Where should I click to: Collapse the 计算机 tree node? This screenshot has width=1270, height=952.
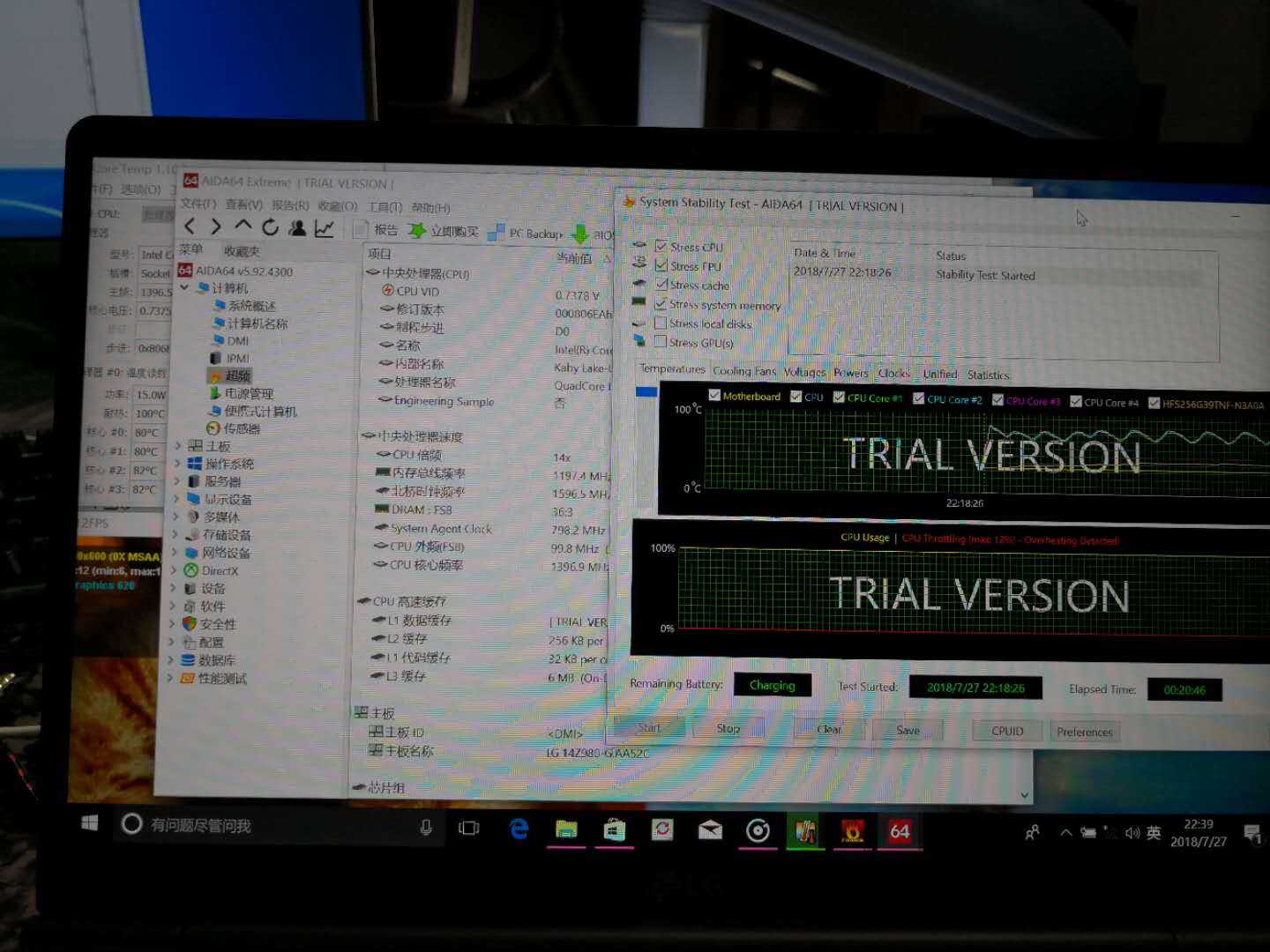[x=184, y=287]
